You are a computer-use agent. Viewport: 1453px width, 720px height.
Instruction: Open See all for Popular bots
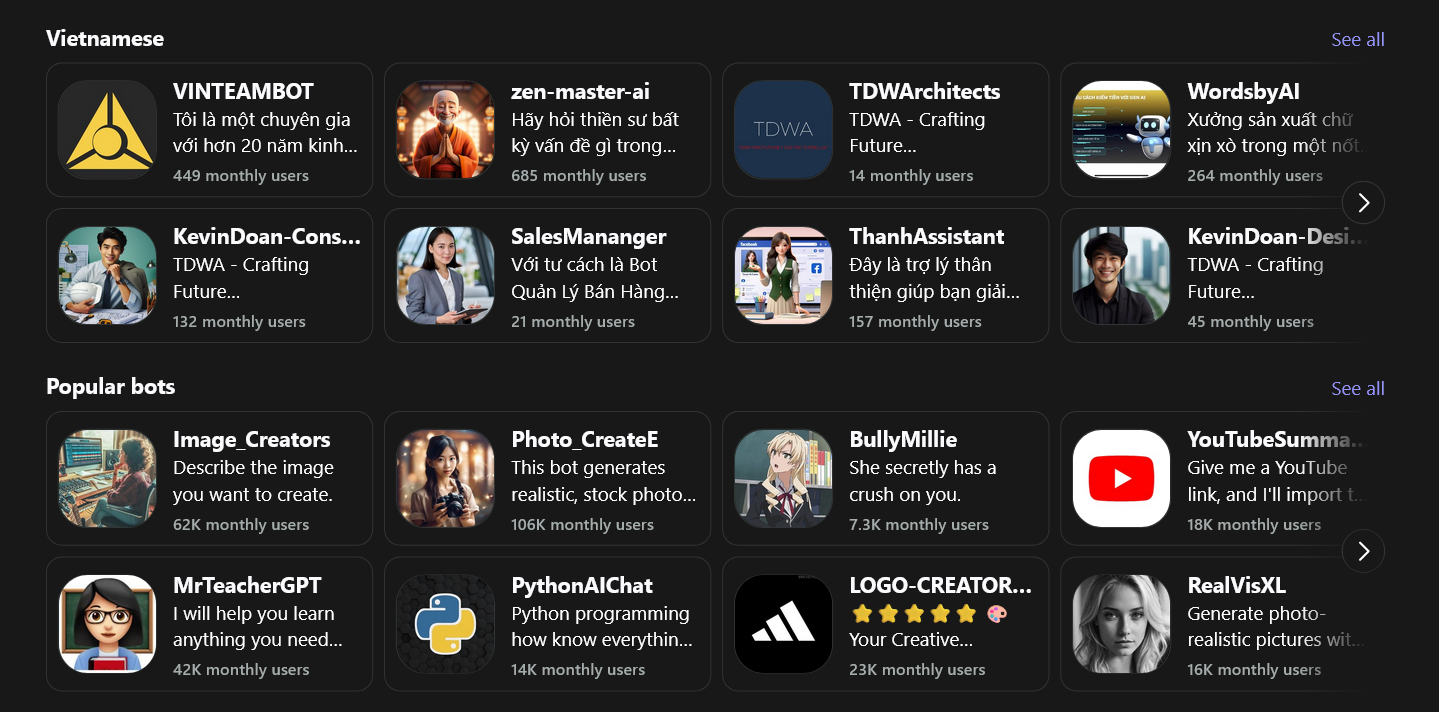pos(1357,389)
